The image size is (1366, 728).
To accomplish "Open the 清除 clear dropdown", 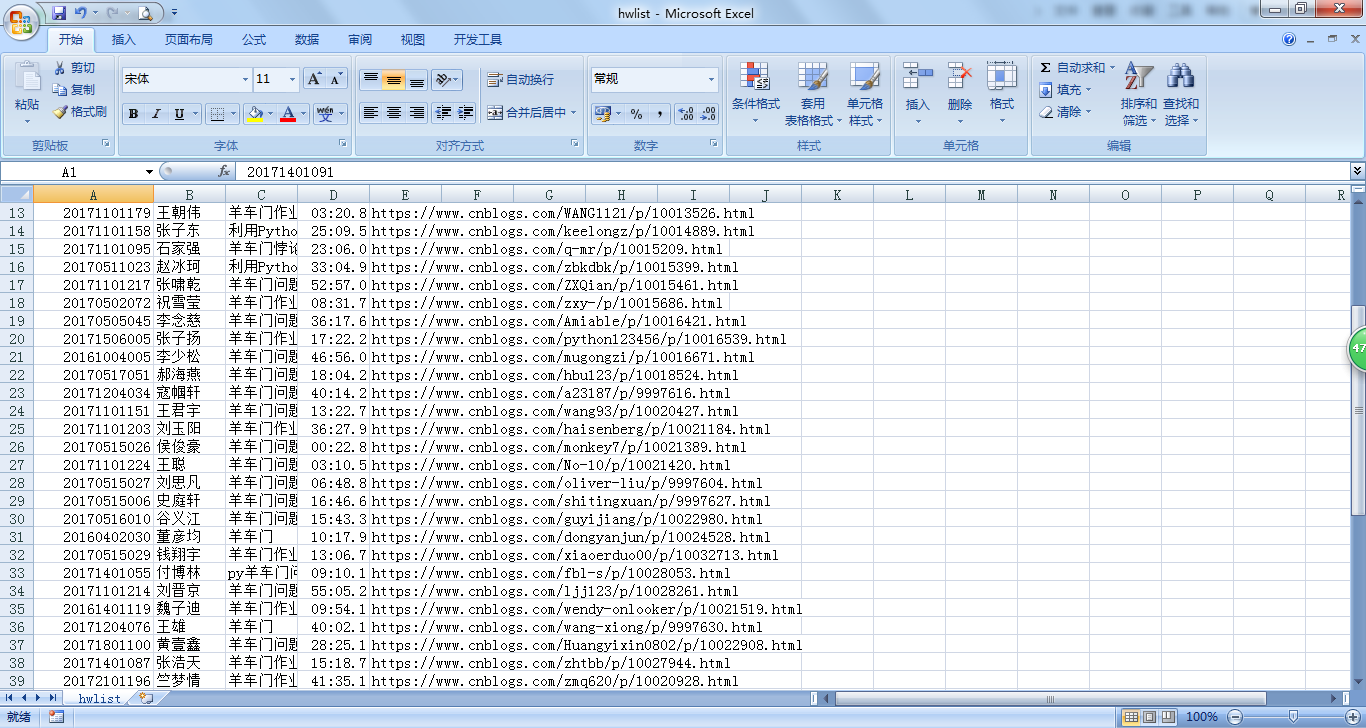I will pyautogui.click(x=1065, y=112).
